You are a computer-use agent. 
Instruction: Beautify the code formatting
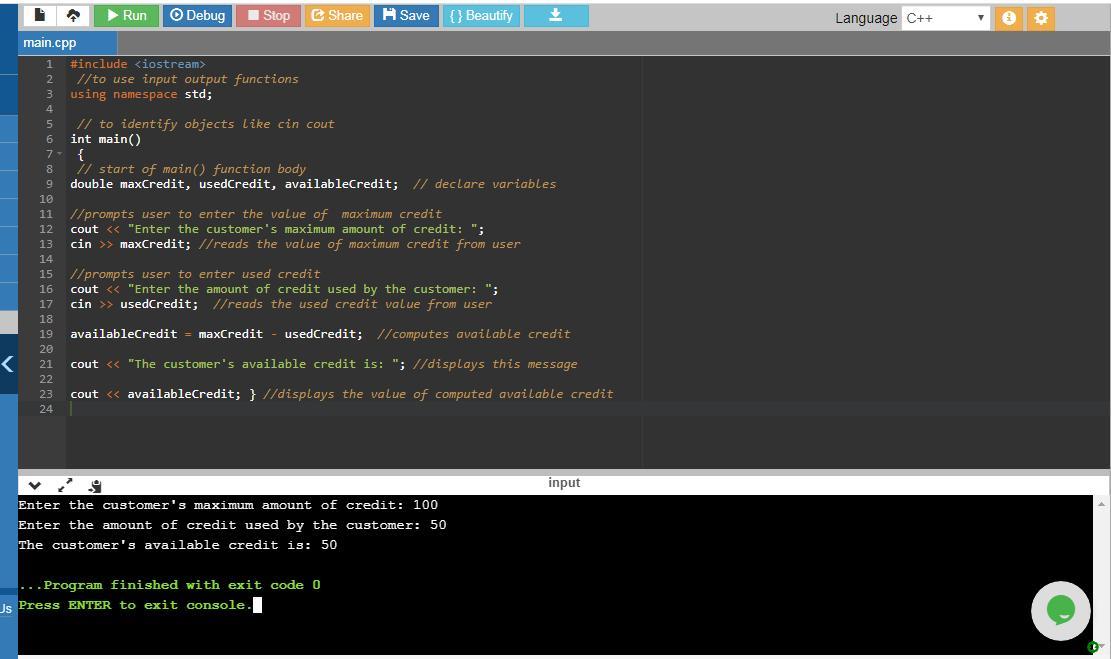point(480,15)
